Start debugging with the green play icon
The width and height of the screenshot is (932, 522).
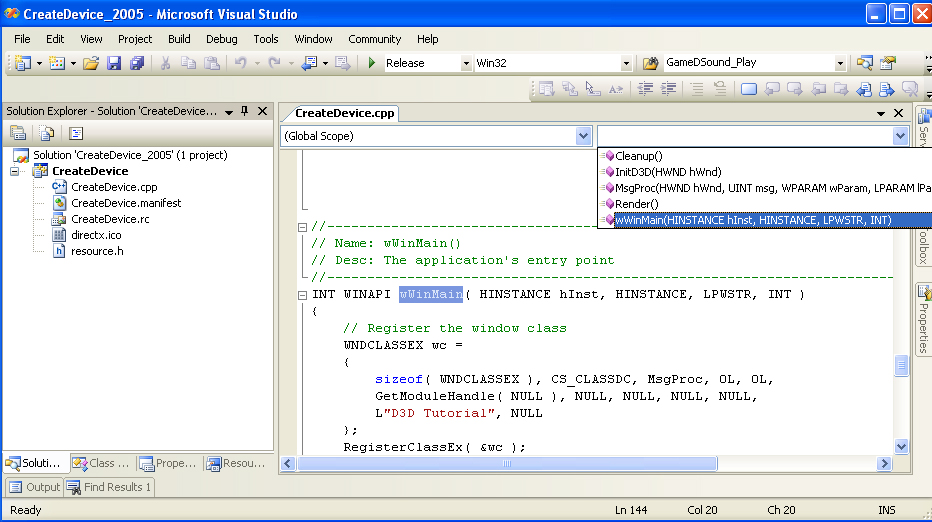click(371, 63)
